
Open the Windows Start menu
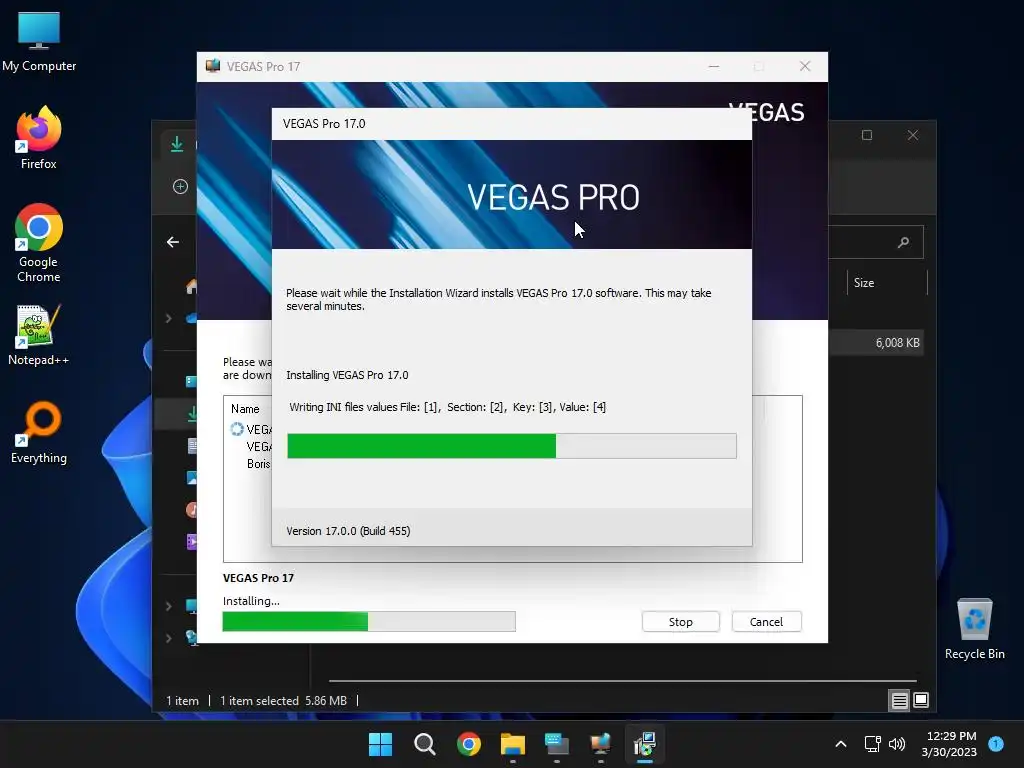point(380,744)
